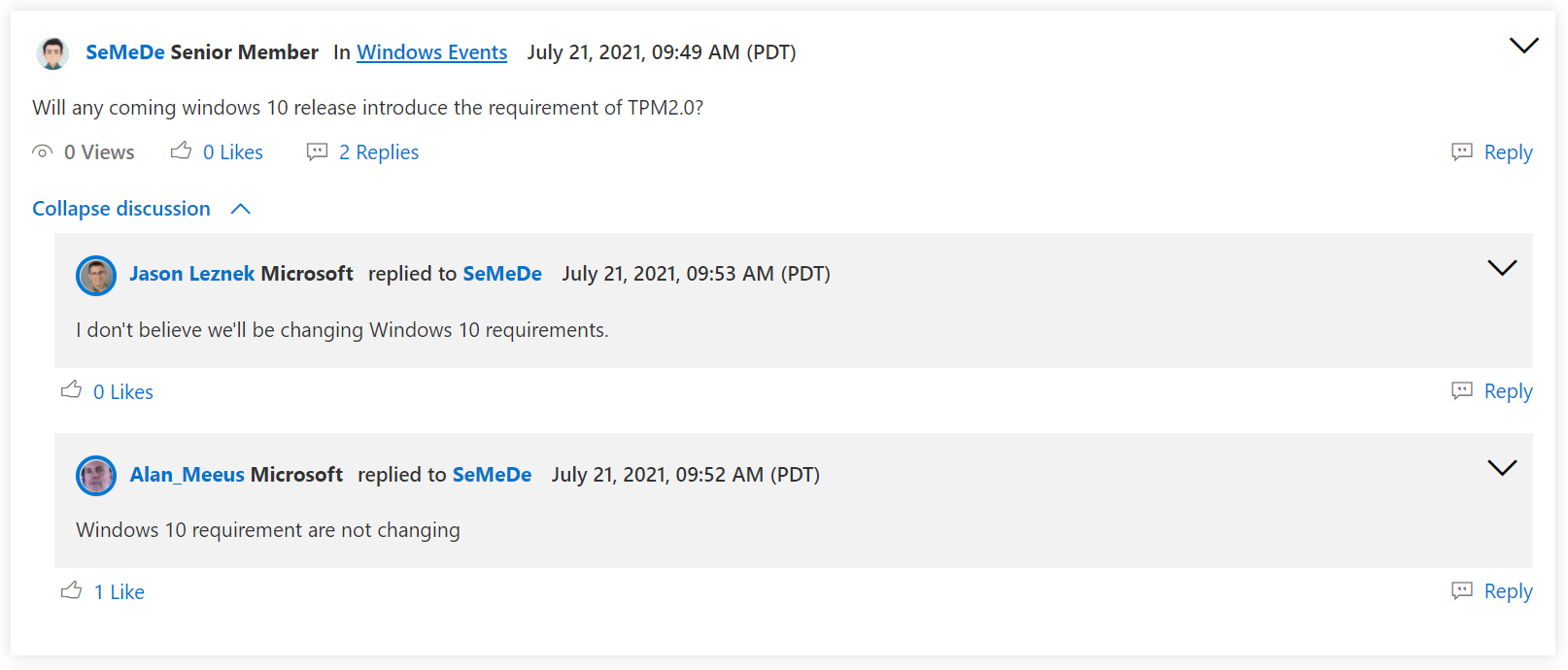The height and width of the screenshot is (670, 1568).
Task: Click the replies speech bubble icon
Action: [x=317, y=151]
